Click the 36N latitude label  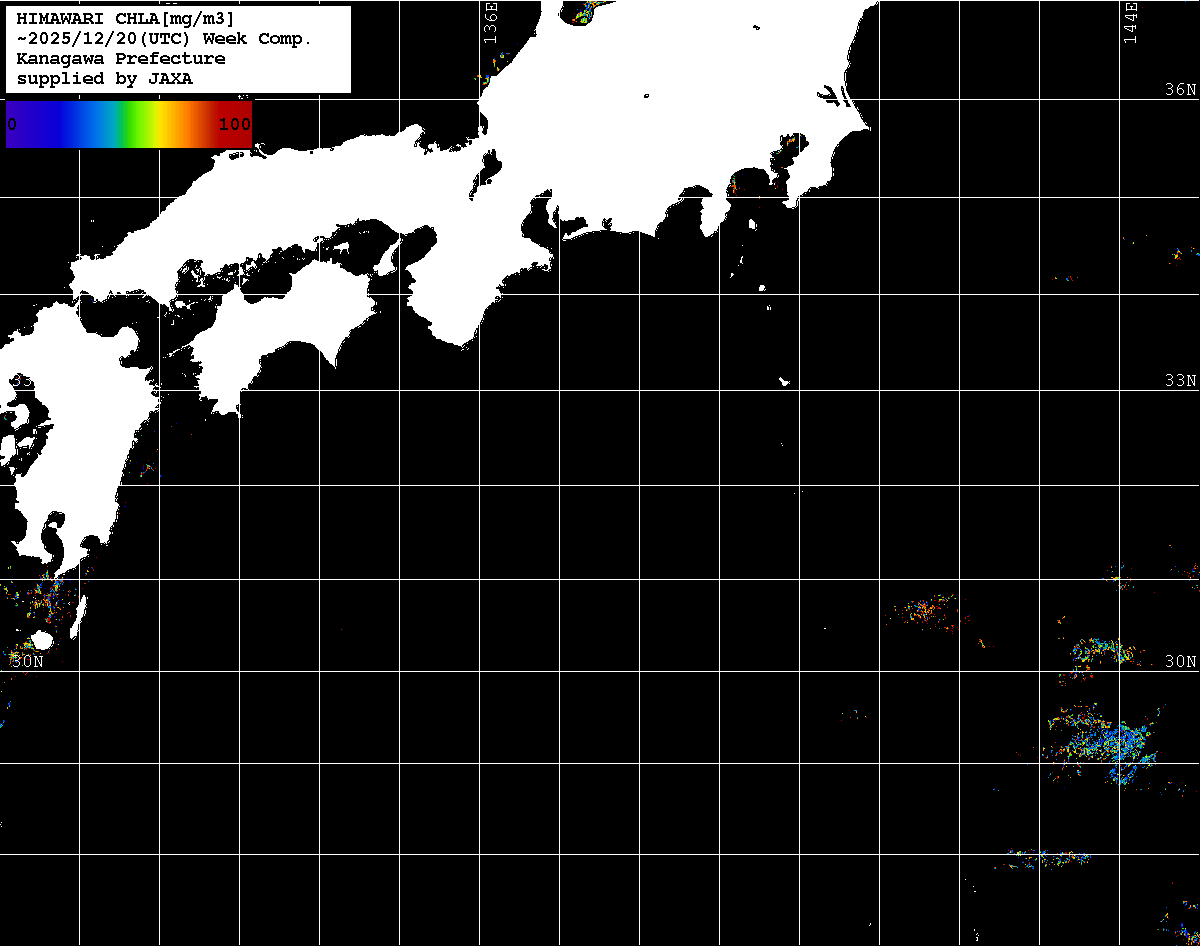1180,90
